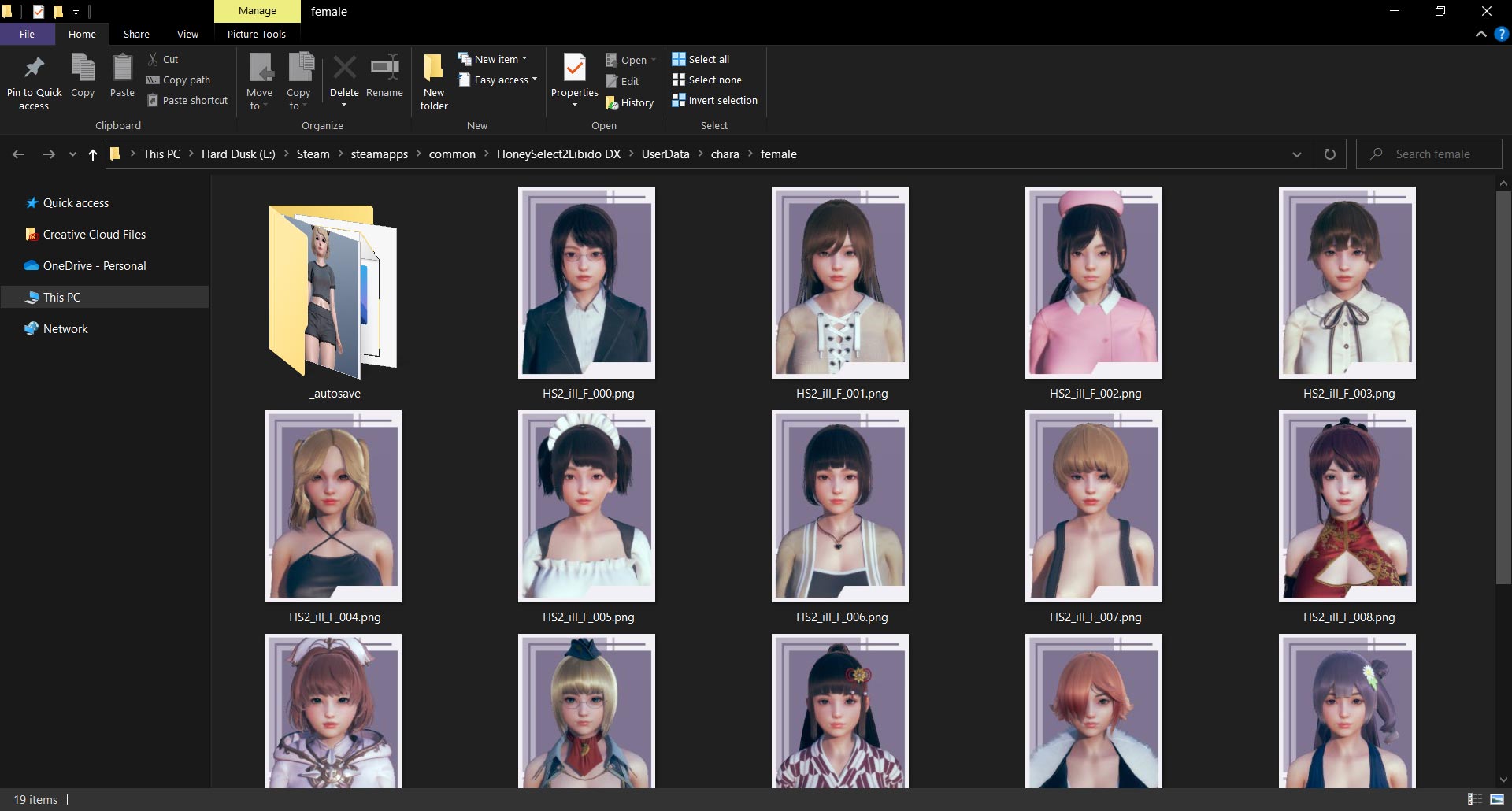1512x811 pixels.
Task: Click the HS2_ill_F_008.png file name
Action: (1348, 617)
